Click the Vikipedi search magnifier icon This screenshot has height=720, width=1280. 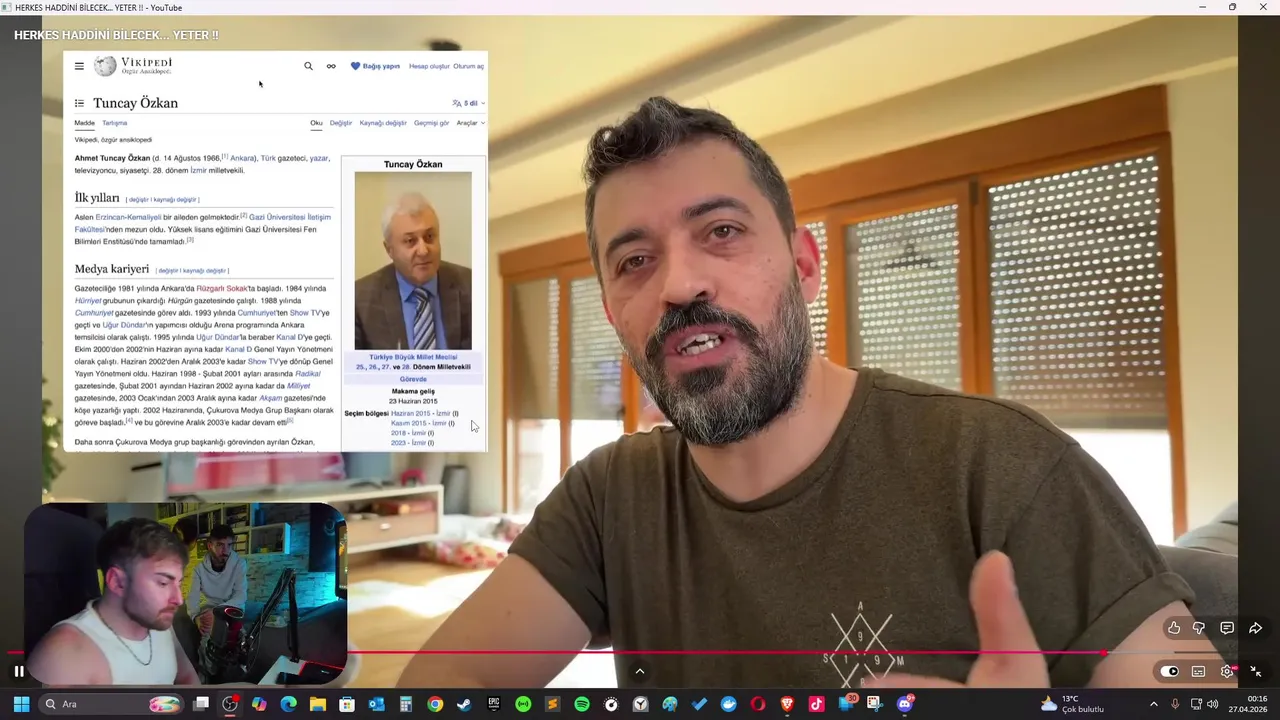click(308, 66)
